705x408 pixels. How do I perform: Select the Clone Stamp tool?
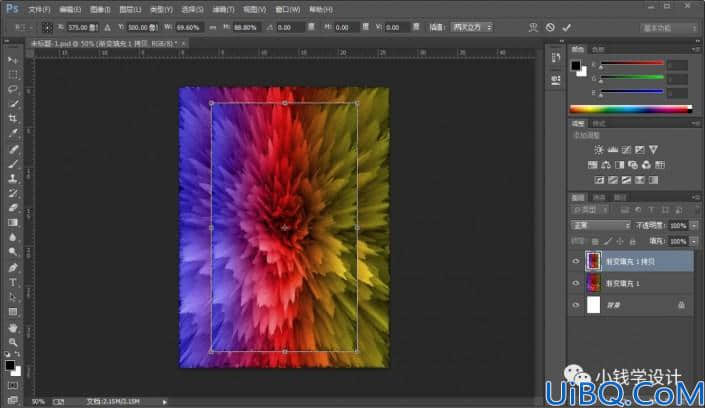click(x=13, y=179)
